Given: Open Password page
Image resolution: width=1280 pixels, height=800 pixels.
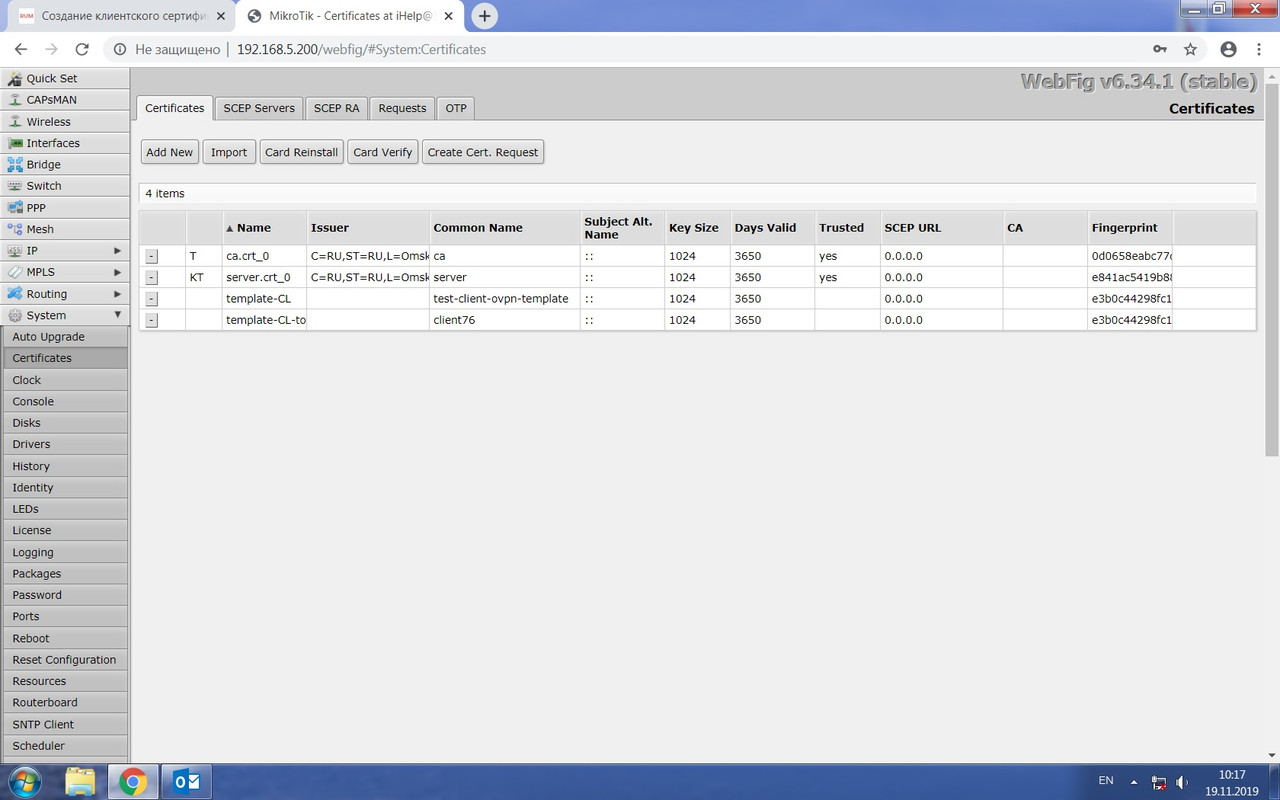Looking at the screenshot, I should pos(64,595).
